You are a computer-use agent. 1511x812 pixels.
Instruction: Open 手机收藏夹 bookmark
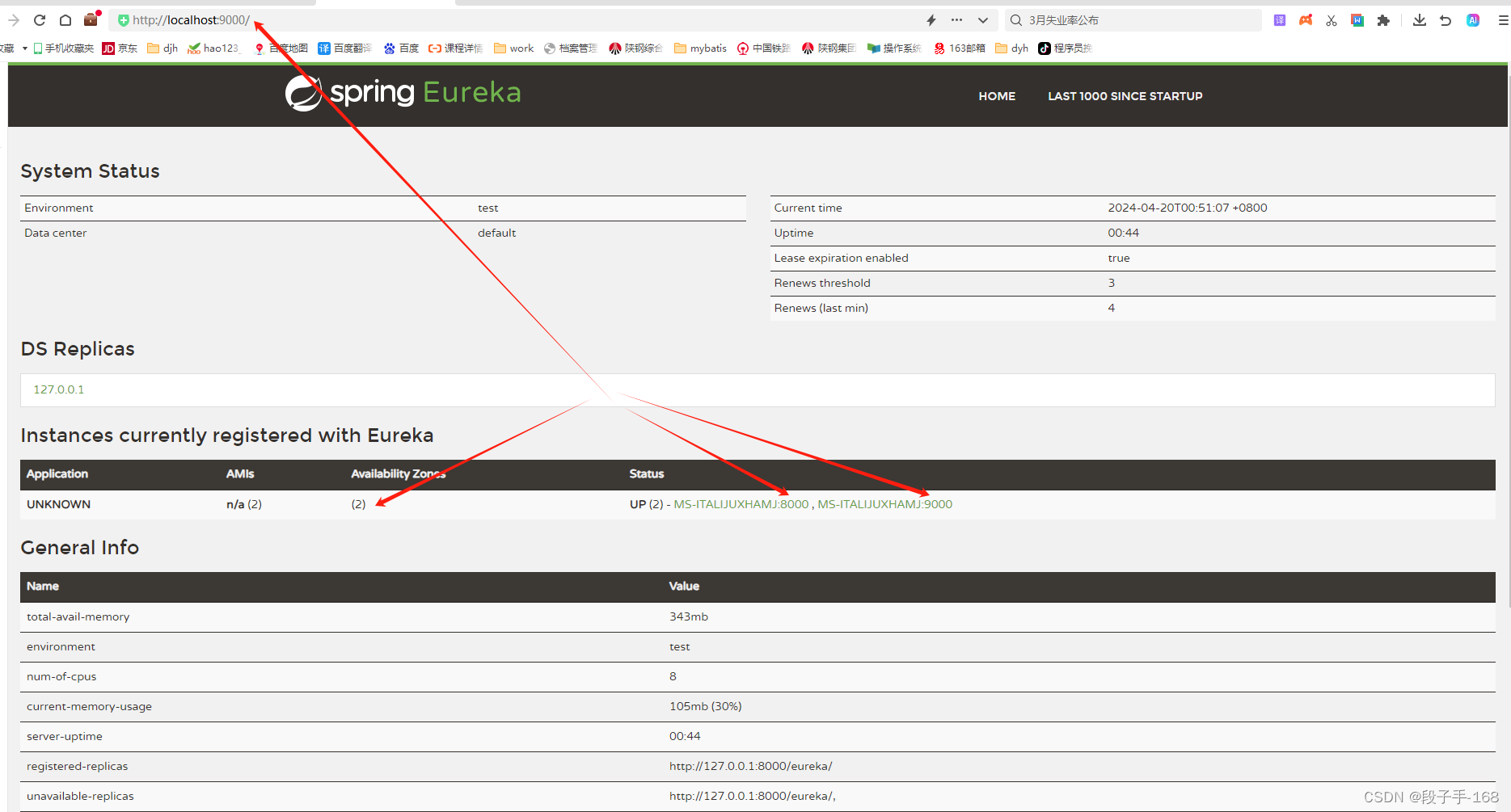(63, 48)
